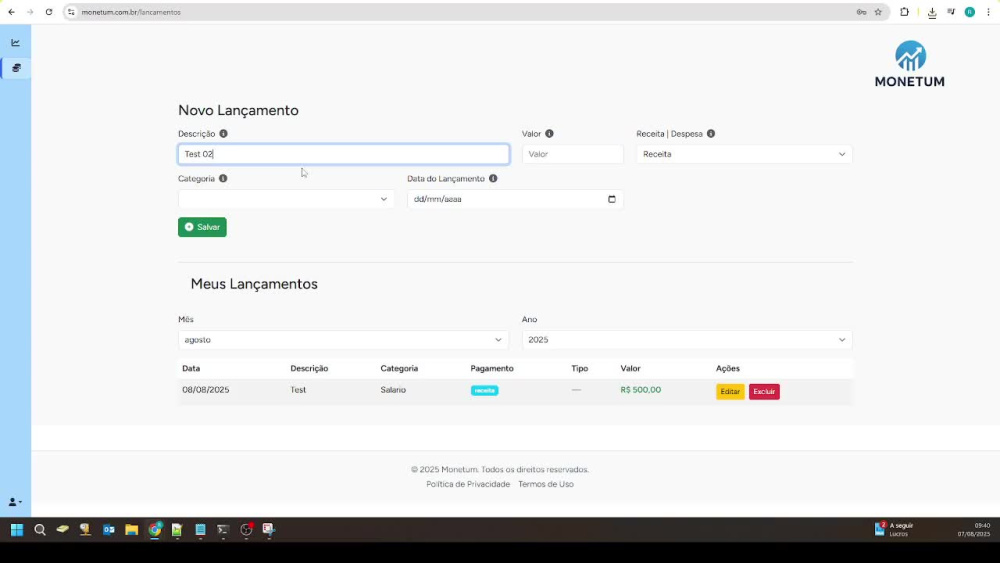Open the Mês dropdown showing agosto

tap(343, 340)
